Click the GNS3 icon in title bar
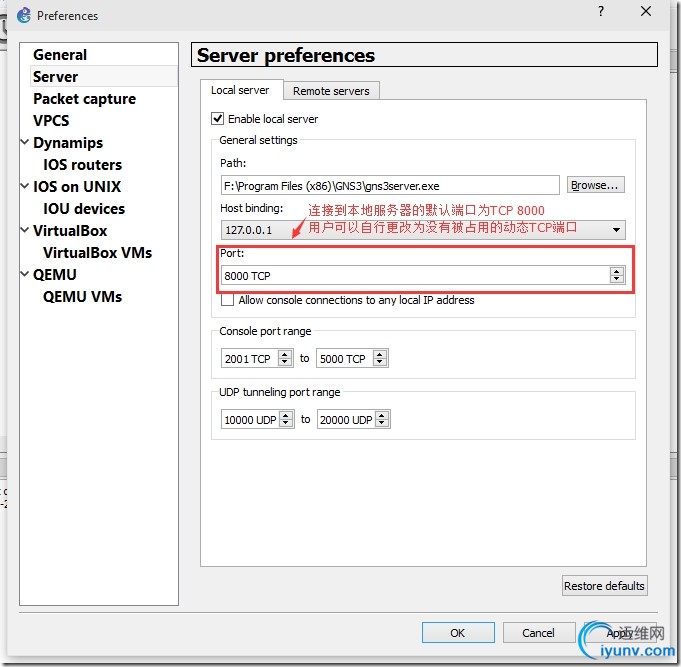The height and width of the screenshot is (667, 681). coord(23,16)
